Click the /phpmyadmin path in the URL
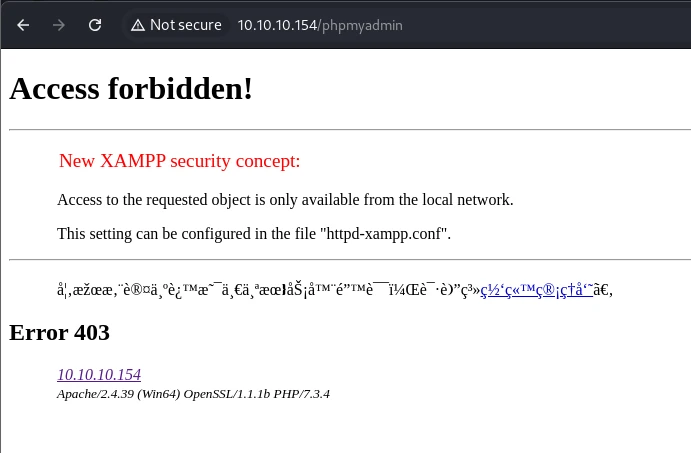The width and height of the screenshot is (691, 453). click(x=360, y=26)
